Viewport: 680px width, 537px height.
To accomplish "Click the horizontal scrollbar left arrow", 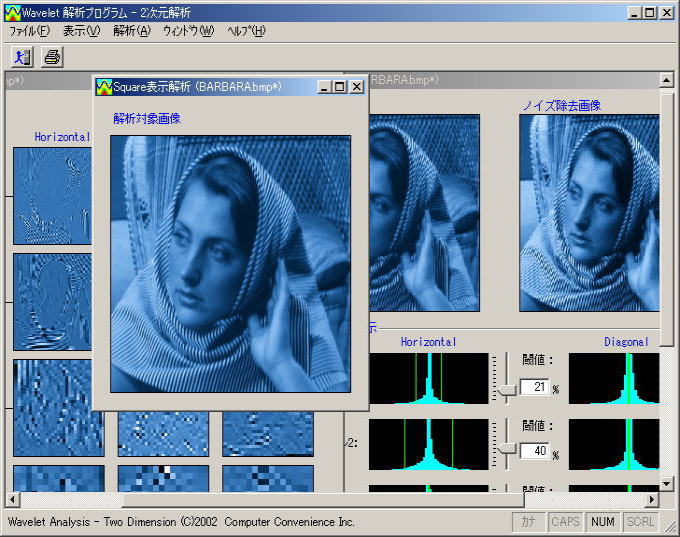I will pos(13,499).
